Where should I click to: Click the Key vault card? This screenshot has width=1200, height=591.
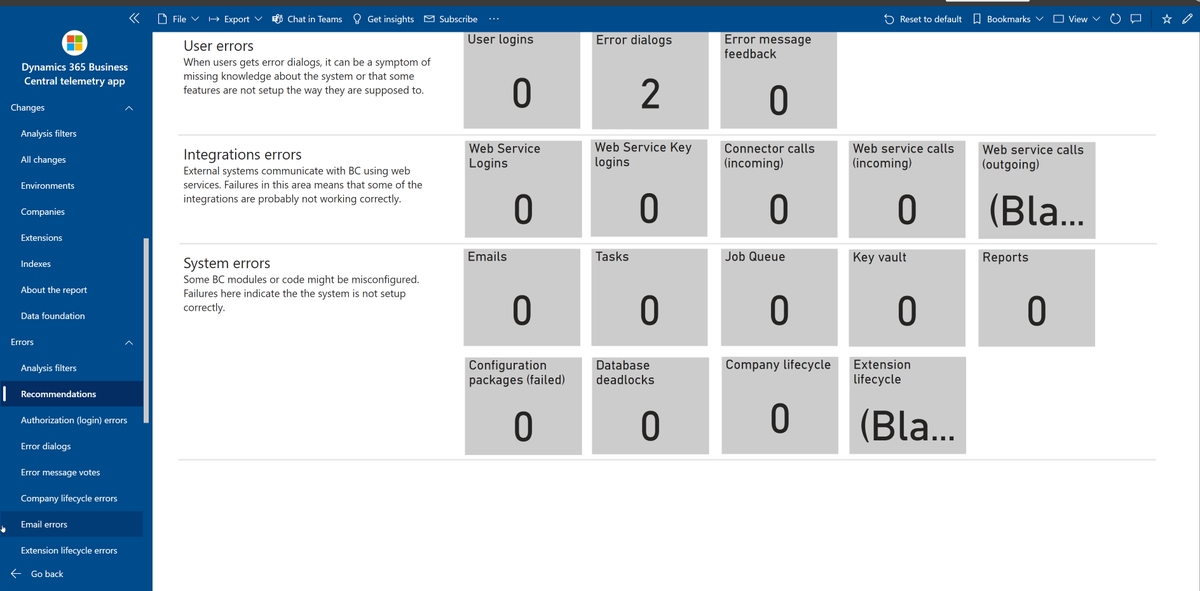click(908, 297)
